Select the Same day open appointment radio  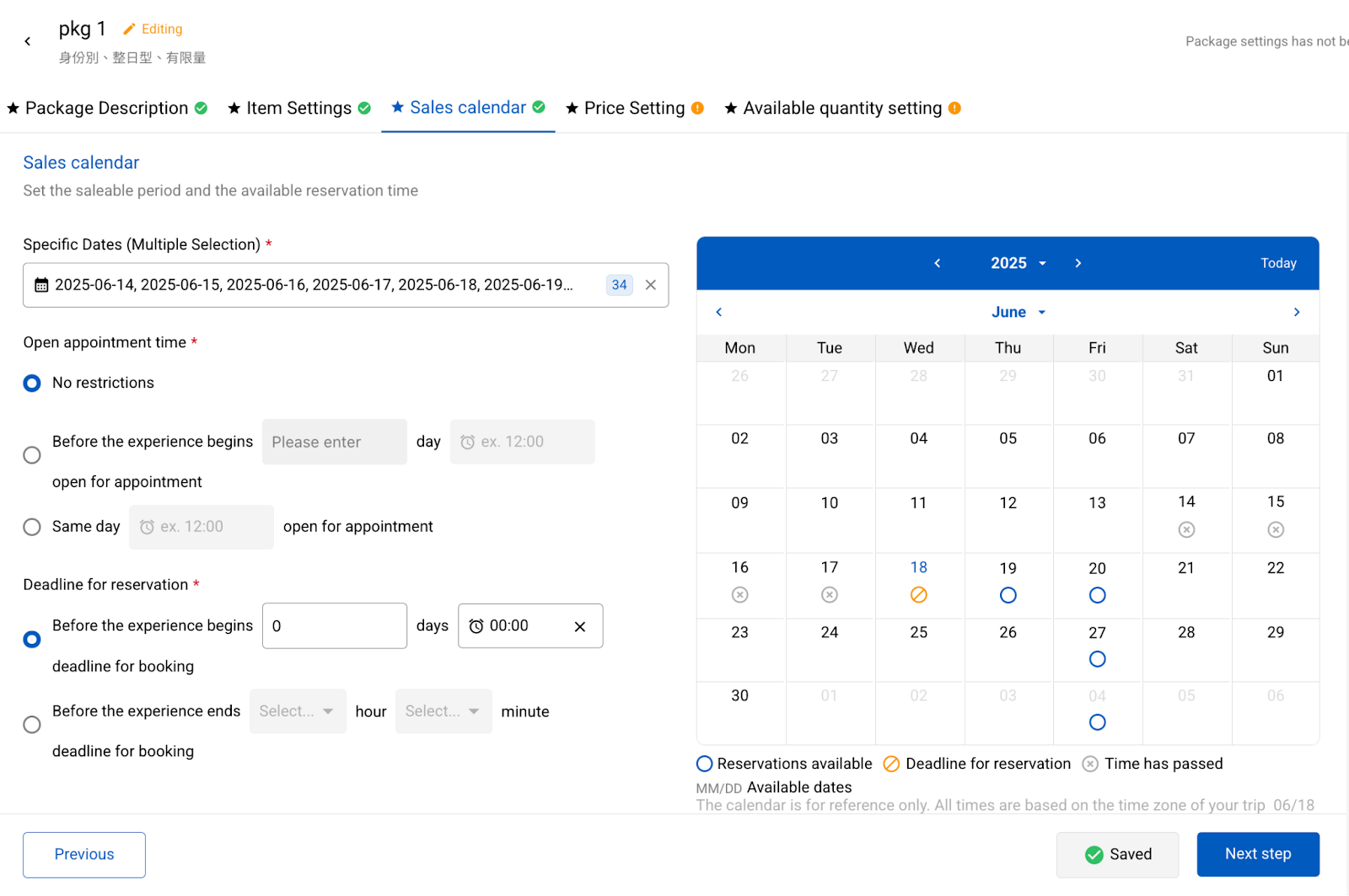(x=32, y=527)
